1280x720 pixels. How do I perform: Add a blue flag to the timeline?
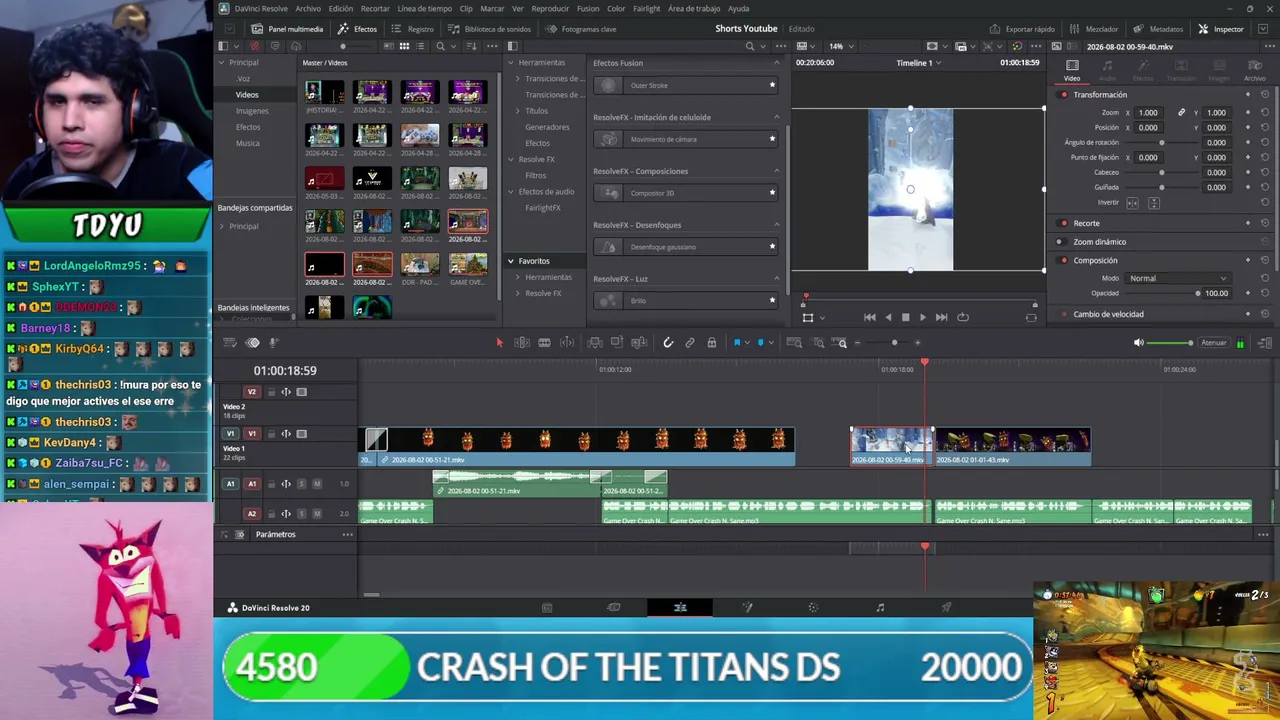pos(737,343)
